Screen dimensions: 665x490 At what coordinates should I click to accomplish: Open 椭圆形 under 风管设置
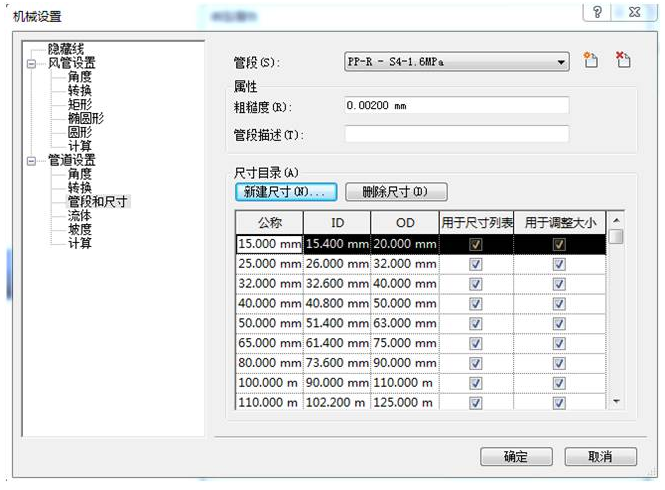[x=86, y=118]
